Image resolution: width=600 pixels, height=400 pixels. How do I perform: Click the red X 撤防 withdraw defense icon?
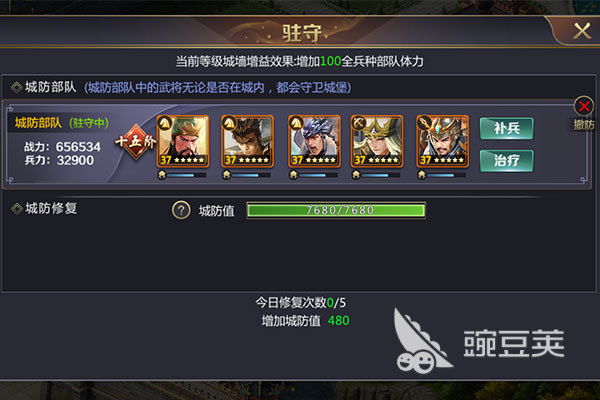pyautogui.click(x=584, y=106)
